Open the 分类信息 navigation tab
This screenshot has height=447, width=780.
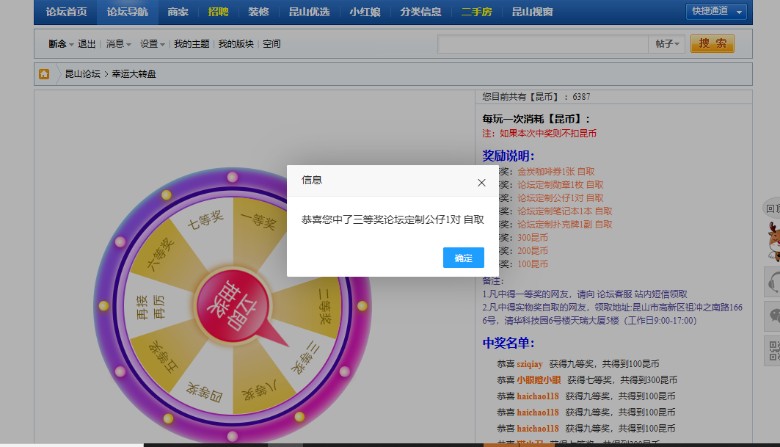(418, 12)
